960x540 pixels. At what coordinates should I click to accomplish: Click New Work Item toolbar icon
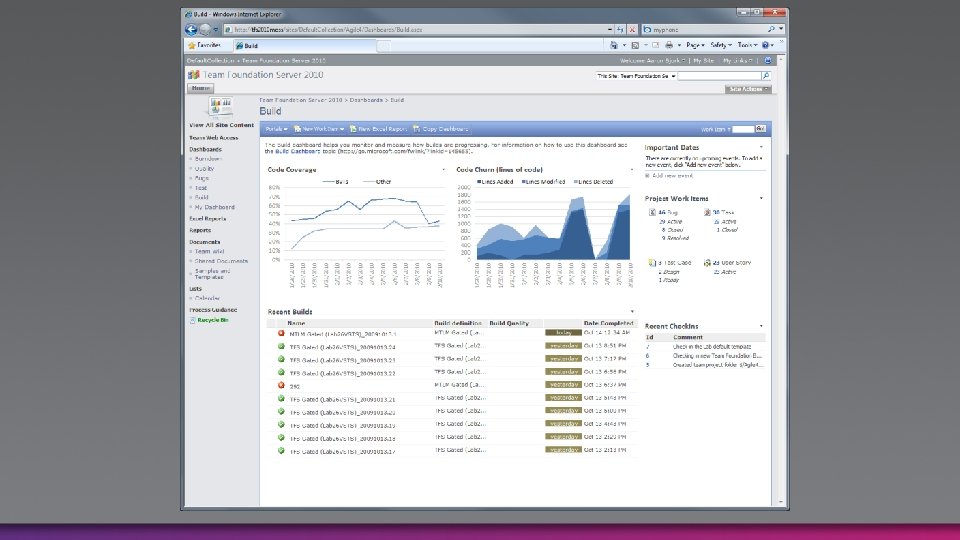click(298, 129)
